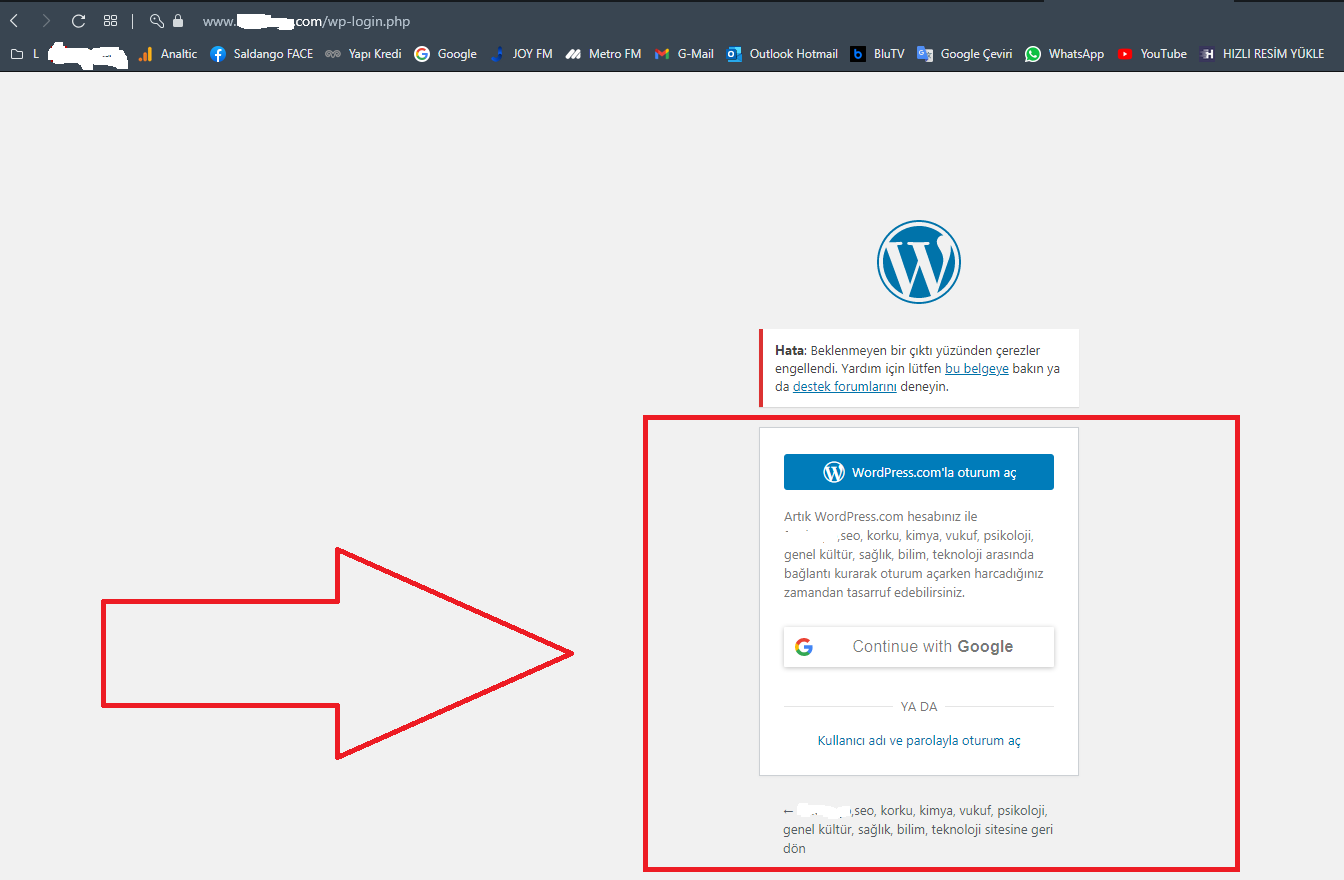Screen dimensions: 1344x880
Task: Click Continue with Google button
Action: click(919, 647)
